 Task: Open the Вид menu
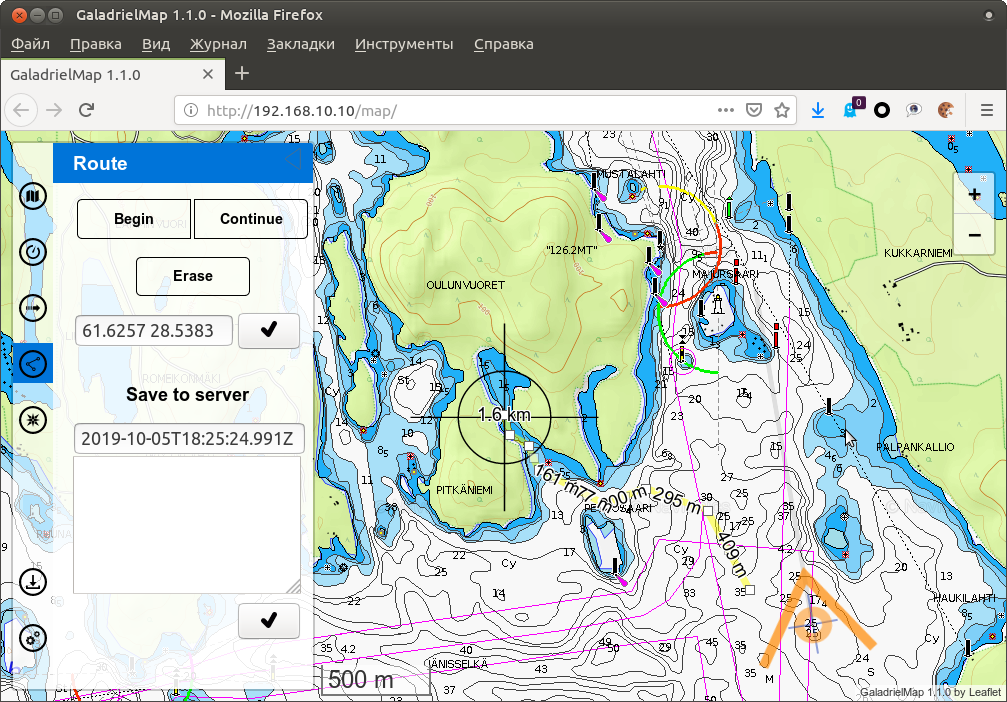pos(156,44)
